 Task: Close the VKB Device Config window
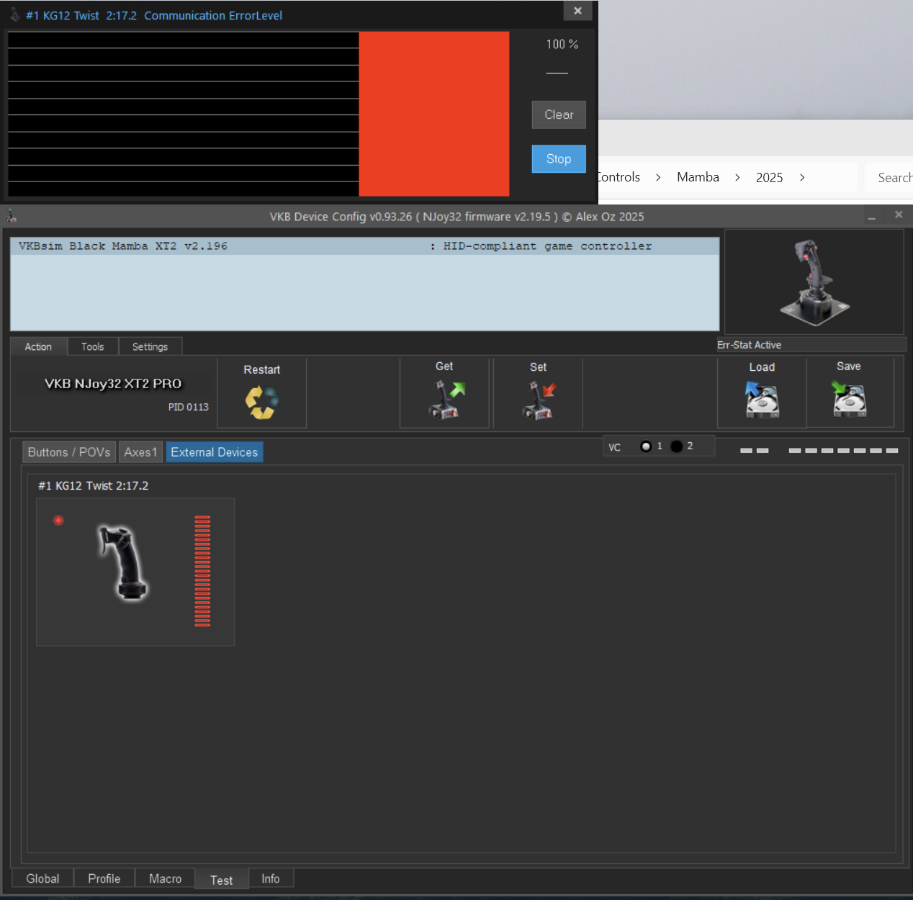pos(898,215)
